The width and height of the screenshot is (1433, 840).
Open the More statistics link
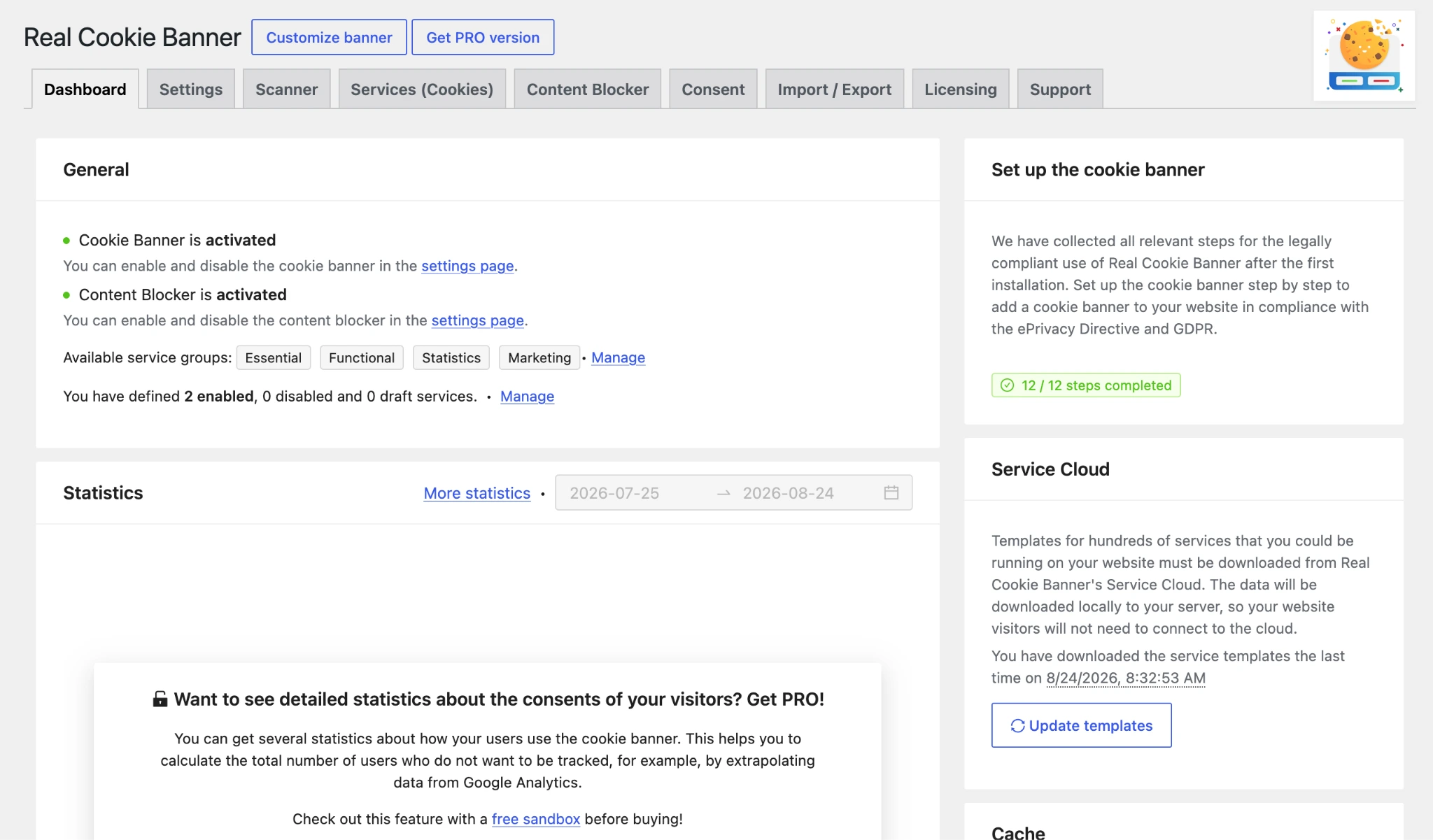tap(477, 493)
